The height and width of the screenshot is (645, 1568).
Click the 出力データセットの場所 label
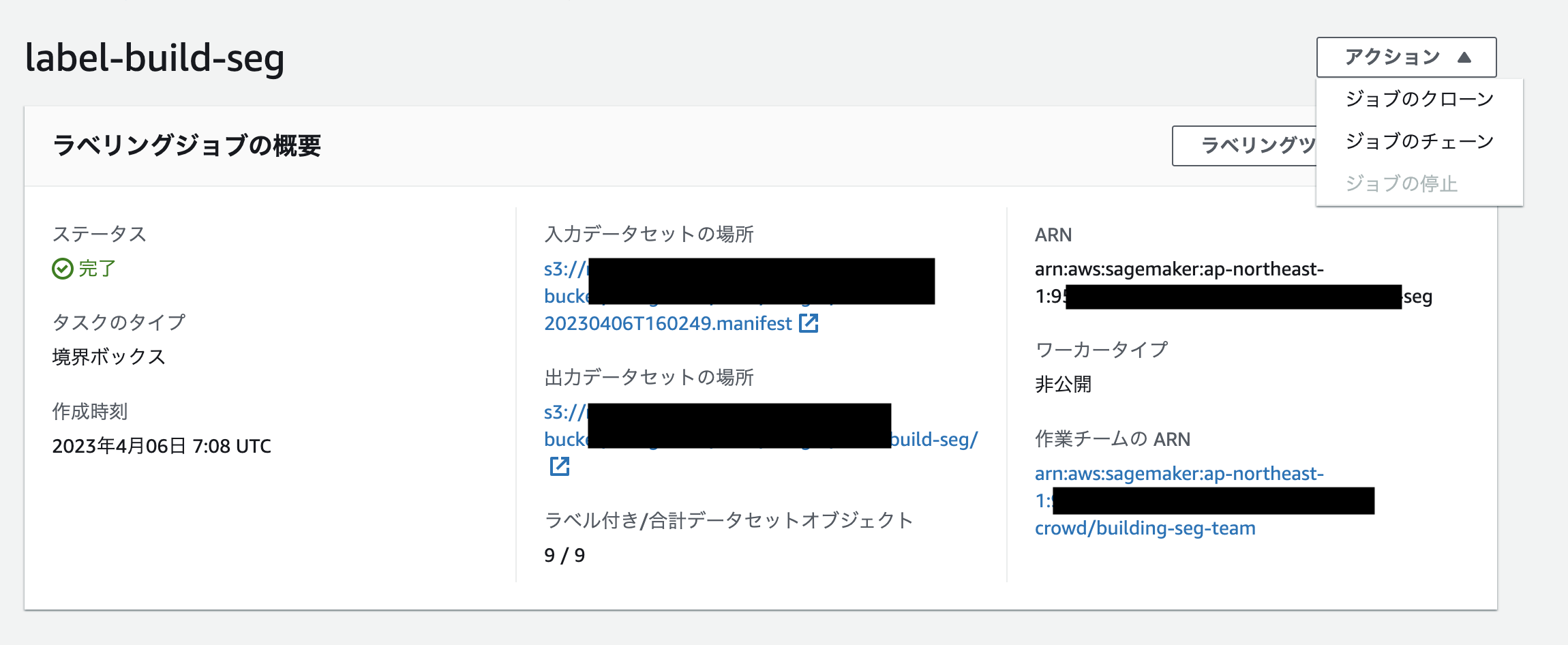click(649, 377)
